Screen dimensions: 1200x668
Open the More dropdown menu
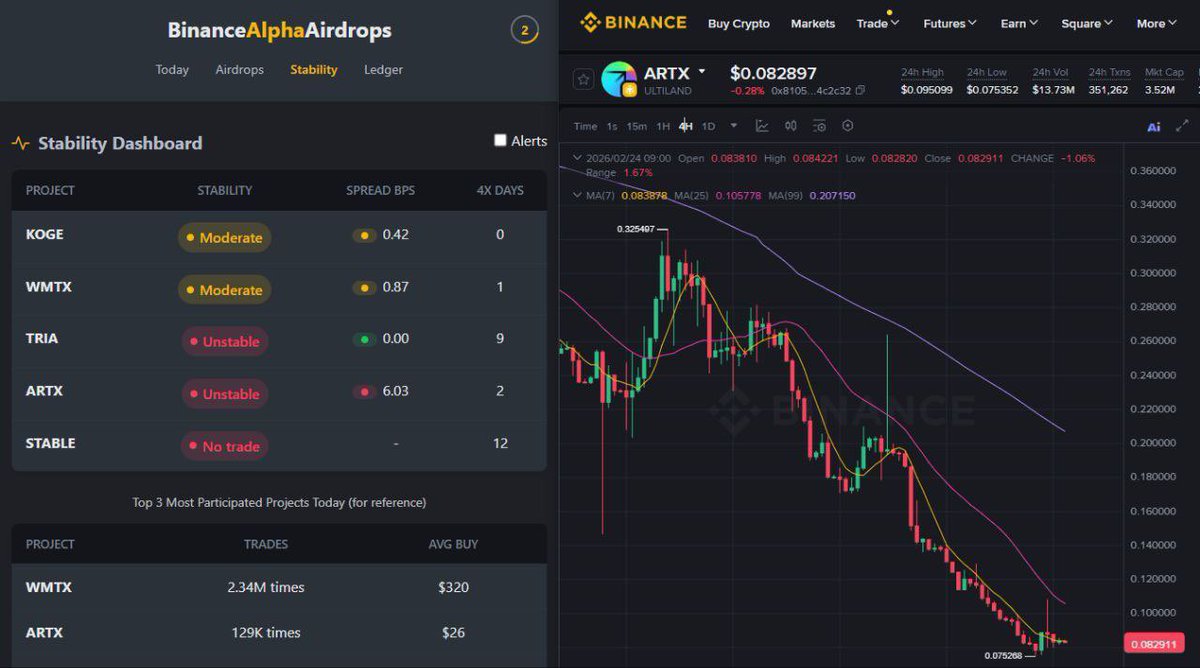[1156, 23]
